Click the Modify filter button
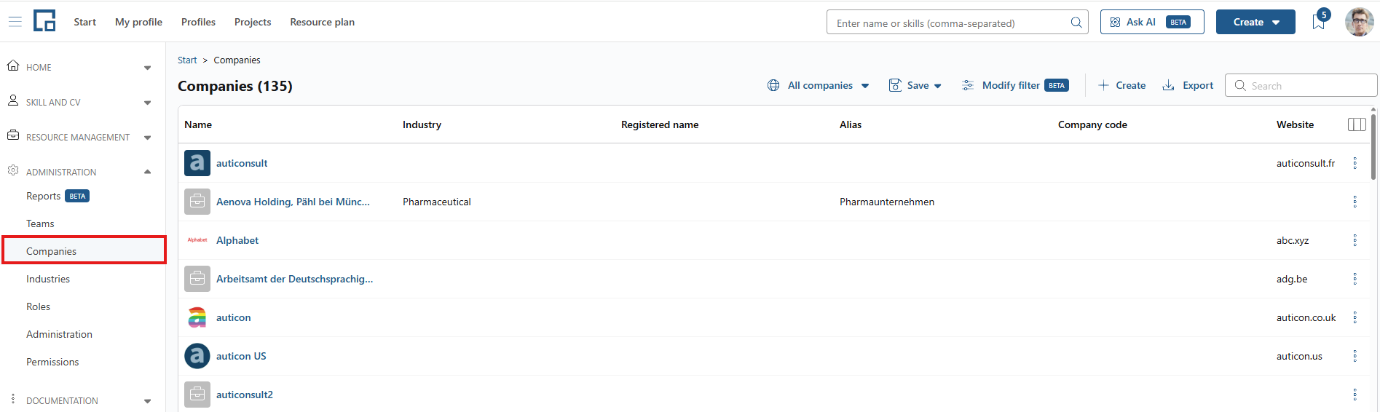This screenshot has width=1380, height=412. point(1015,86)
